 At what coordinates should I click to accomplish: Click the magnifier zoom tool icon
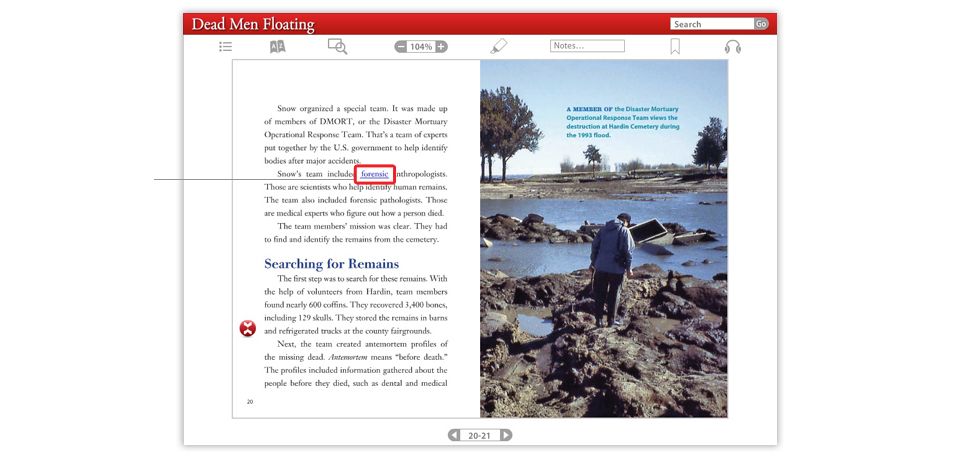coord(337,47)
